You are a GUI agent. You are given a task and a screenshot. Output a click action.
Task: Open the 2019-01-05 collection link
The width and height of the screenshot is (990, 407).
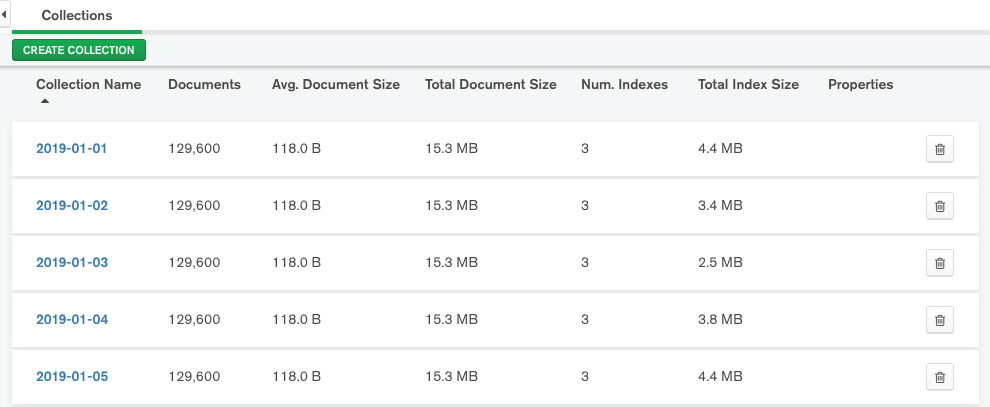(x=72, y=377)
